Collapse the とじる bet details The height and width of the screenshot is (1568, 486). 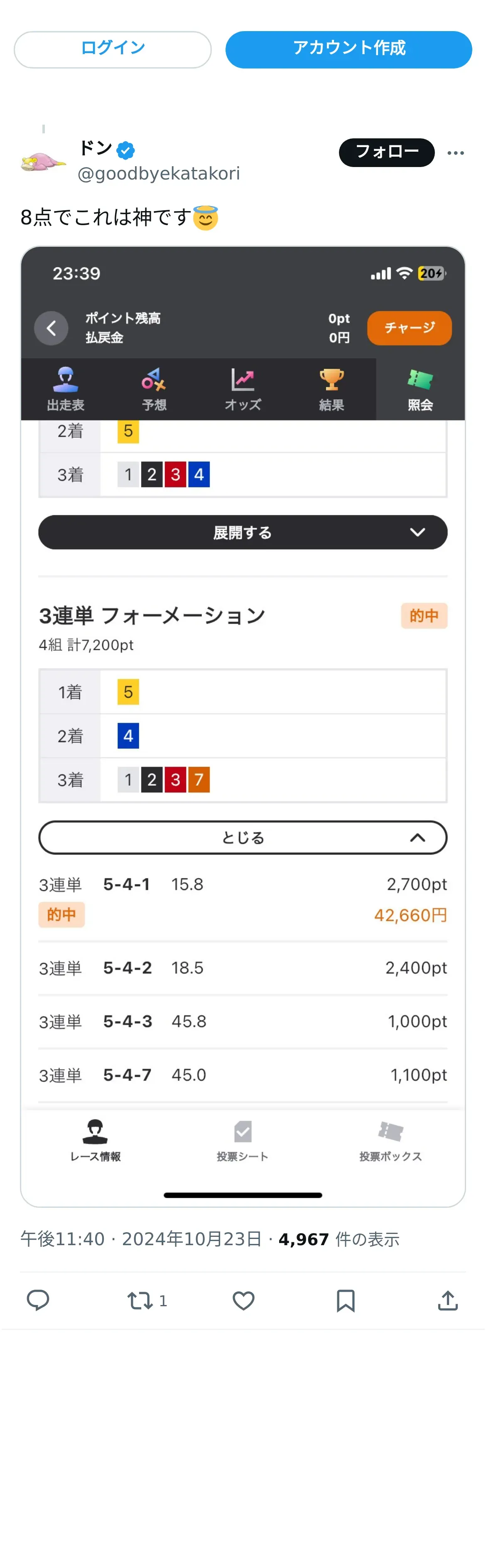pos(243,838)
